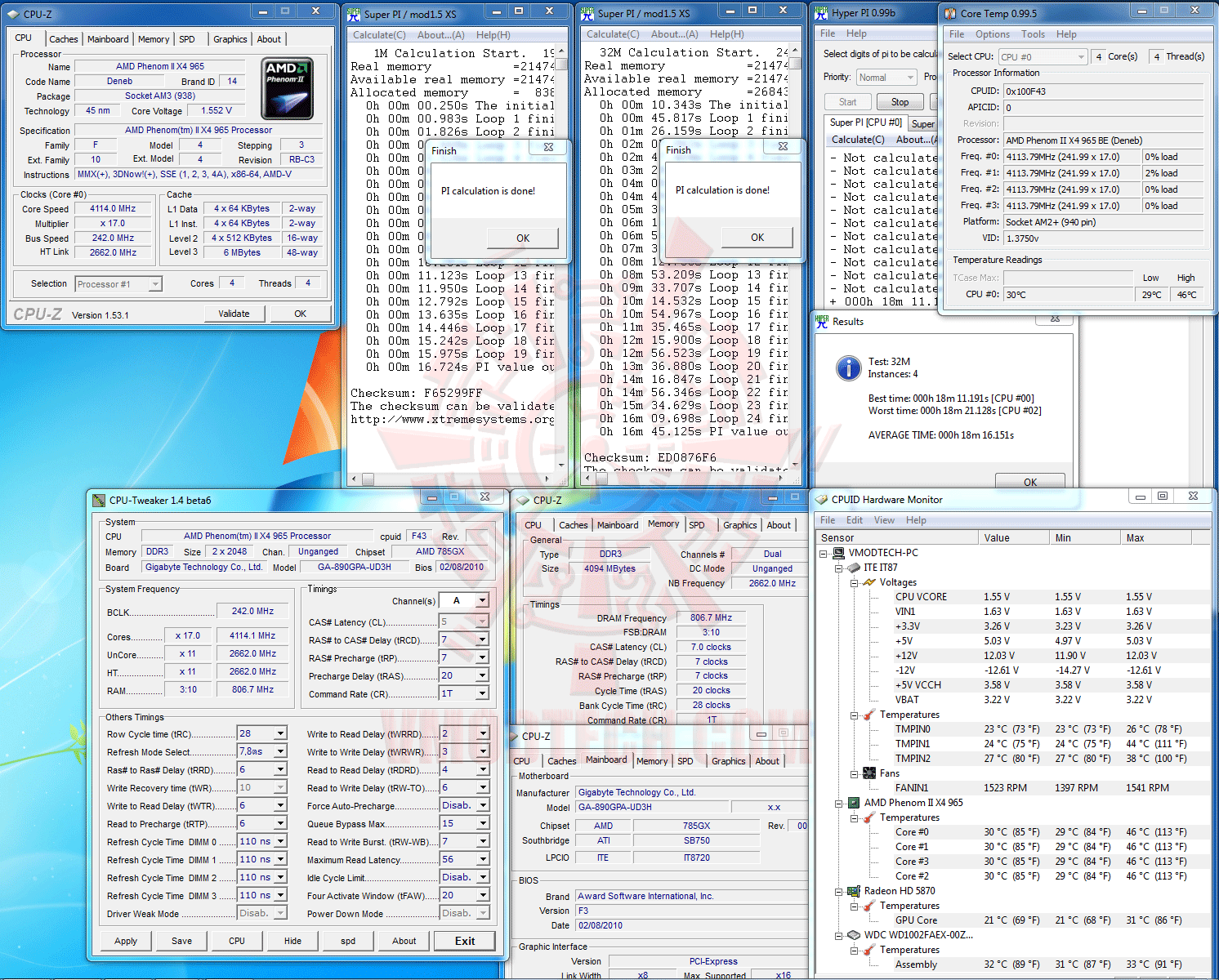Open the Priority Normal dropdown in Hyper PI
The height and width of the screenshot is (980, 1219).
pos(910,78)
